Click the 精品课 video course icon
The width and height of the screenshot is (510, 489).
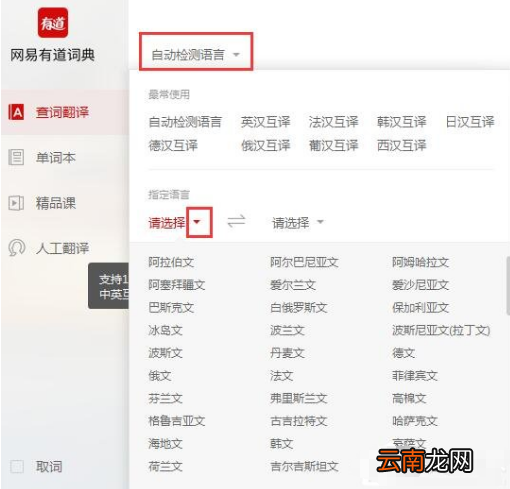click(16, 203)
